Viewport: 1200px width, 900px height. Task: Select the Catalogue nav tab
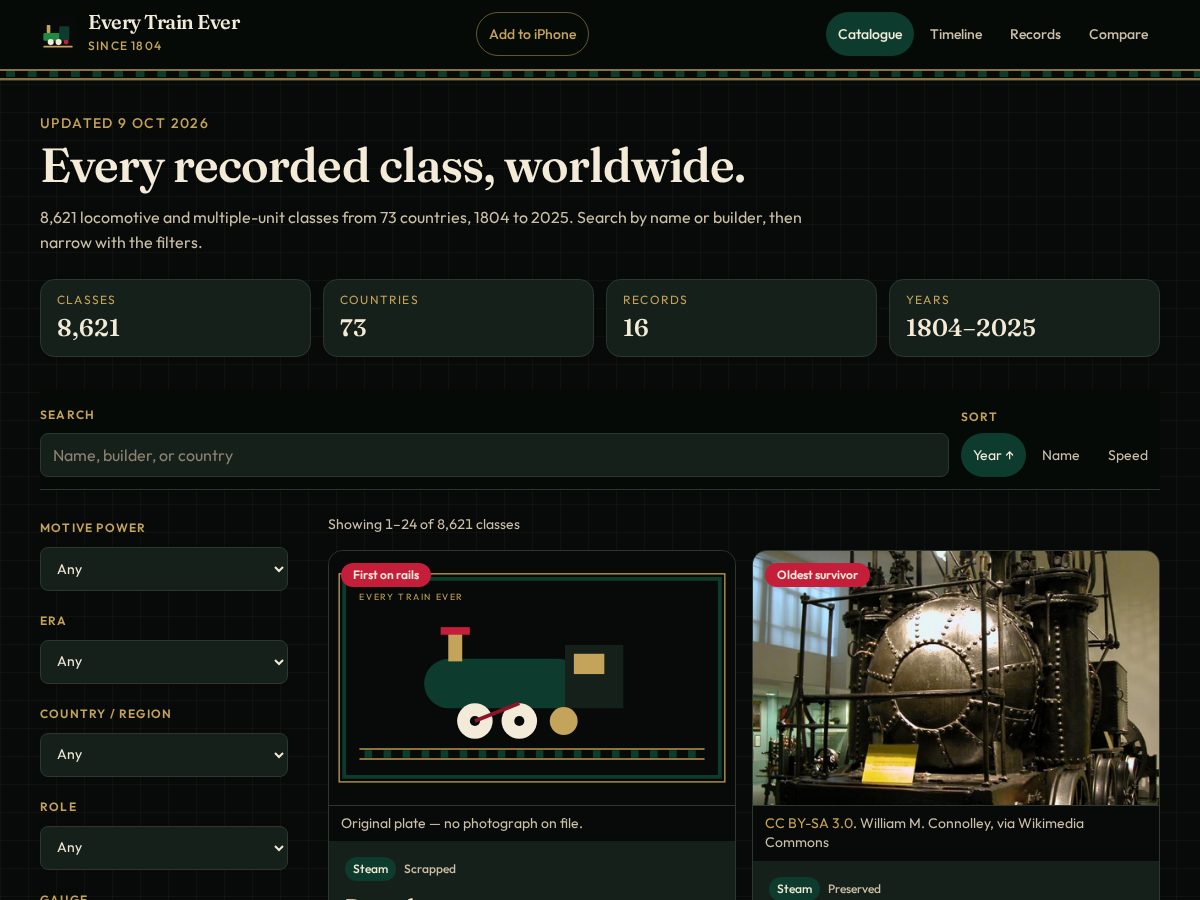[x=870, y=34]
